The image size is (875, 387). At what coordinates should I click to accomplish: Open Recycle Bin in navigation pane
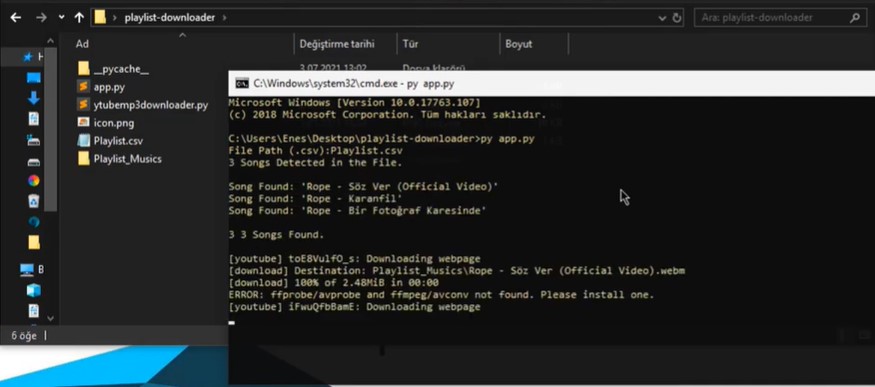coord(33,201)
